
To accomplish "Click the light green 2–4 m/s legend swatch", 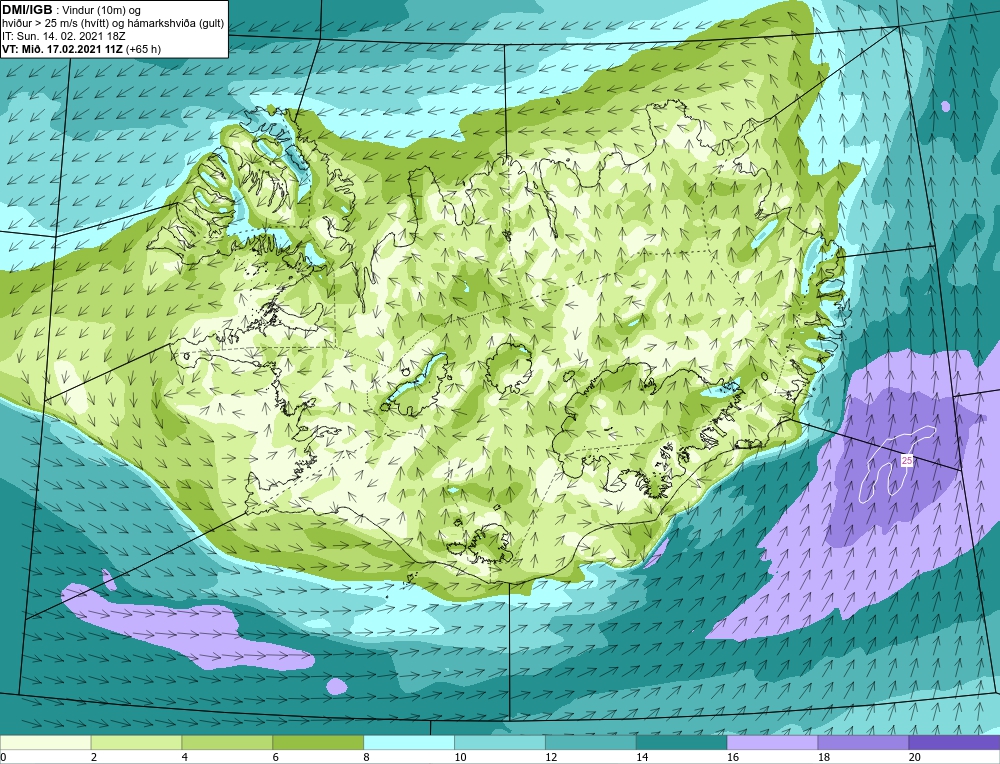I will pos(136,742).
